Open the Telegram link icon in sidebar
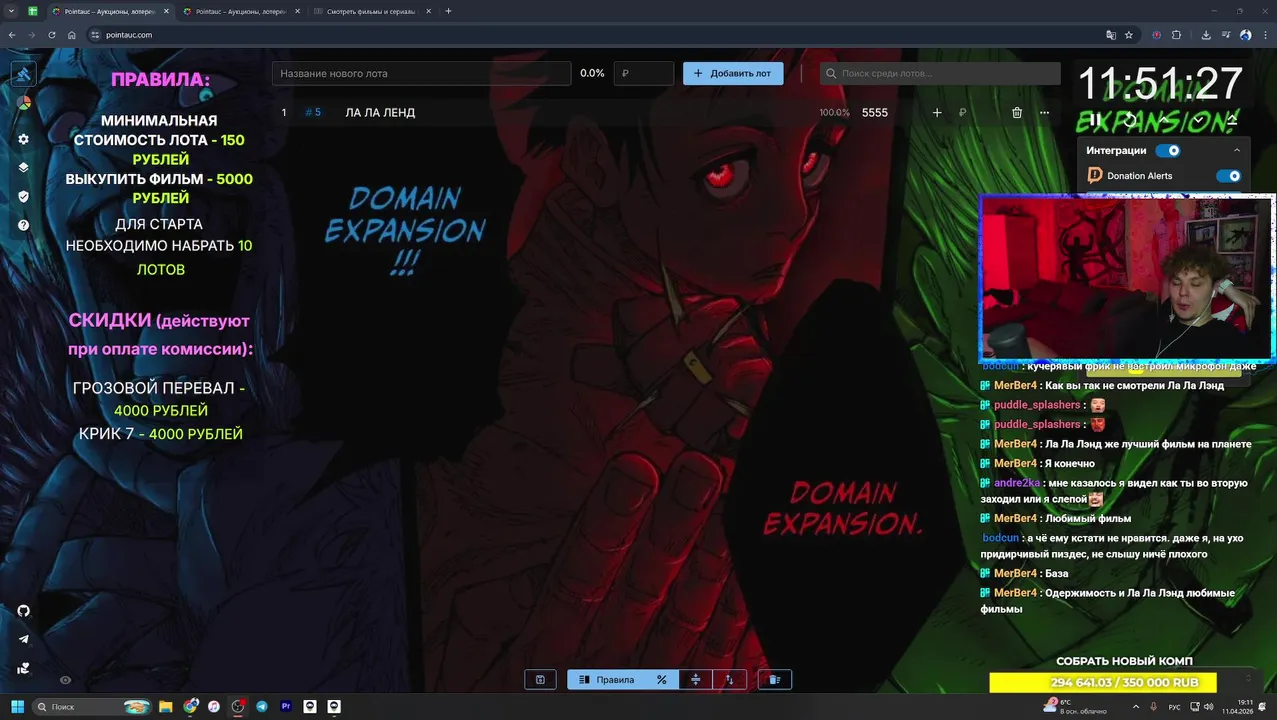1277x720 pixels. (23, 639)
